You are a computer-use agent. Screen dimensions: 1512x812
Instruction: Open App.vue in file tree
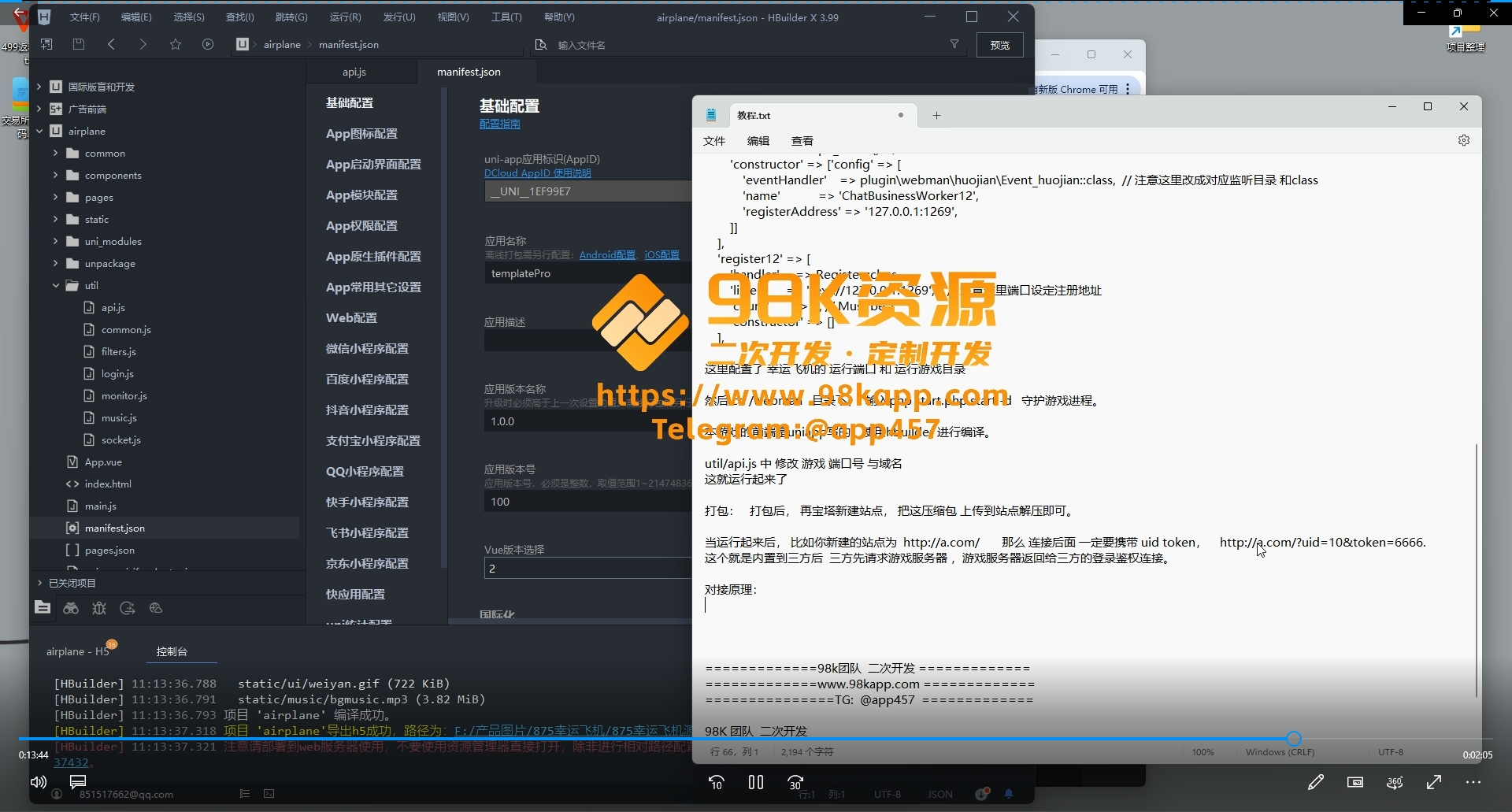click(103, 462)
